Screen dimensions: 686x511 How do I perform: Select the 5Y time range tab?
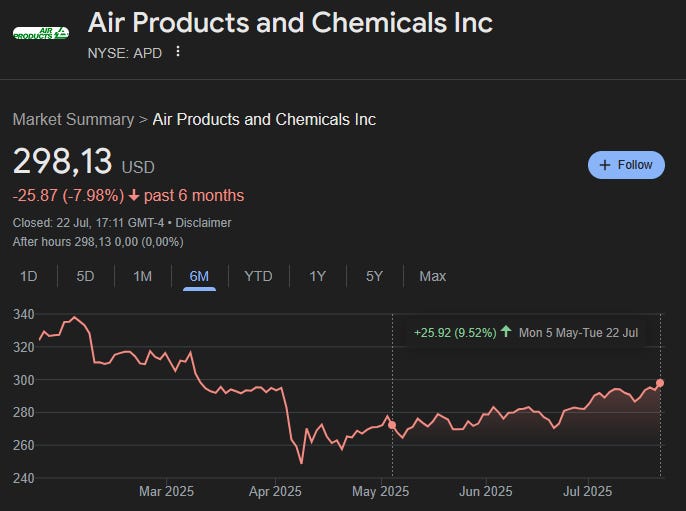[374, 276]
